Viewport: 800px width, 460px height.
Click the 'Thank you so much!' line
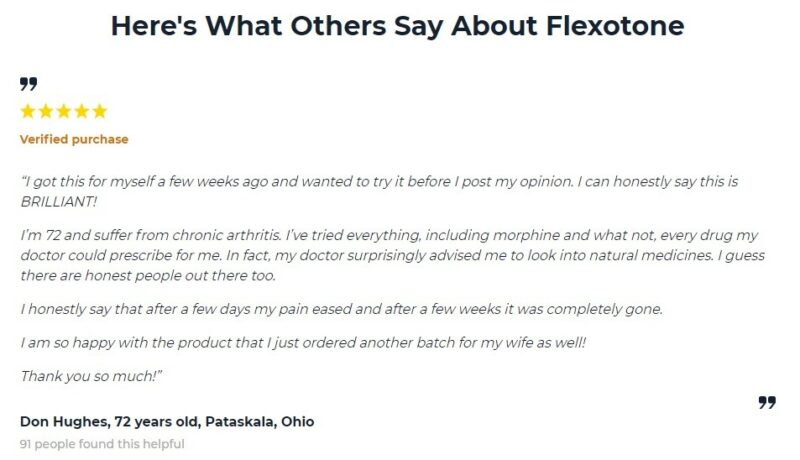(x=79, y=376)
